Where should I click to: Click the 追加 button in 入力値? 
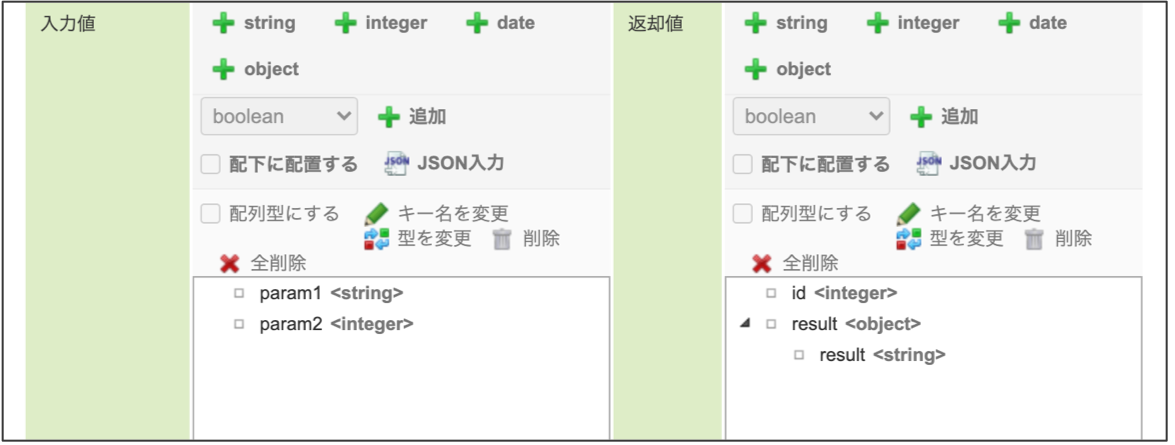[412, 117]
